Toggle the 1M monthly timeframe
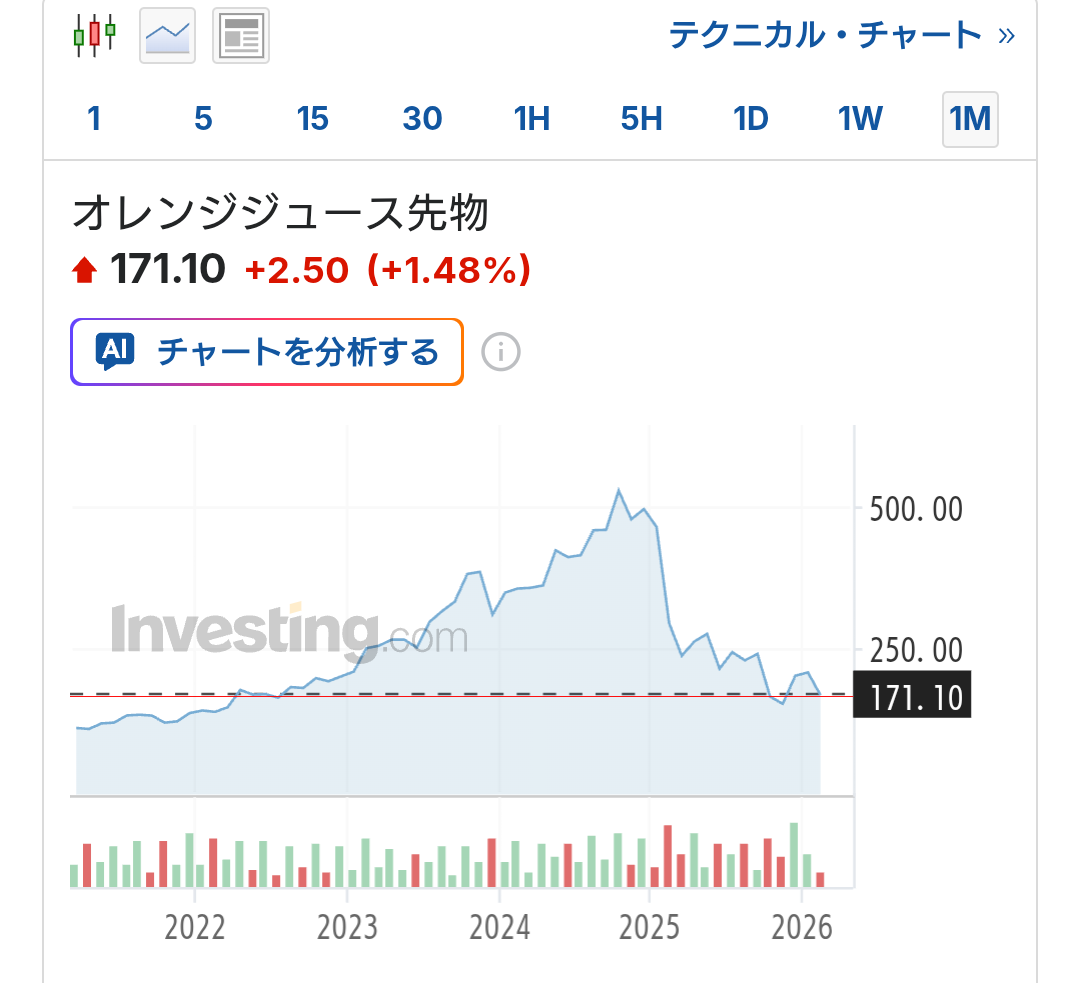 click(x=970, y=119)
